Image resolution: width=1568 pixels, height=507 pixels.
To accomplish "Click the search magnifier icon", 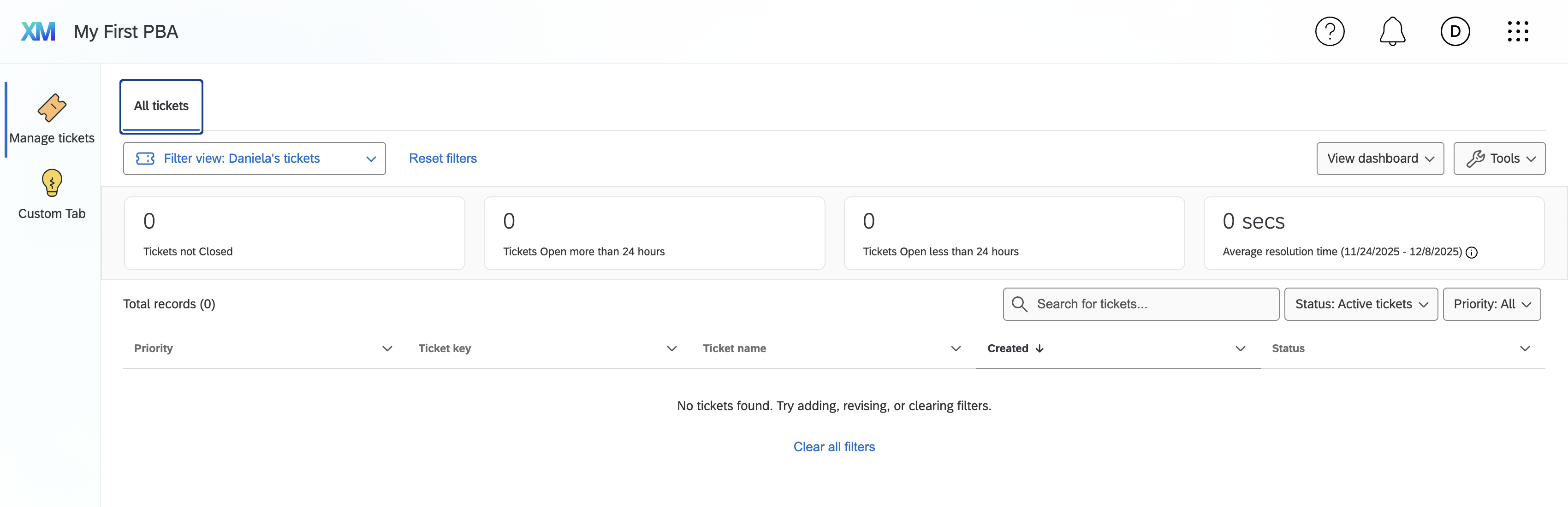I will pyautogui.click(x=1019, y=304).
